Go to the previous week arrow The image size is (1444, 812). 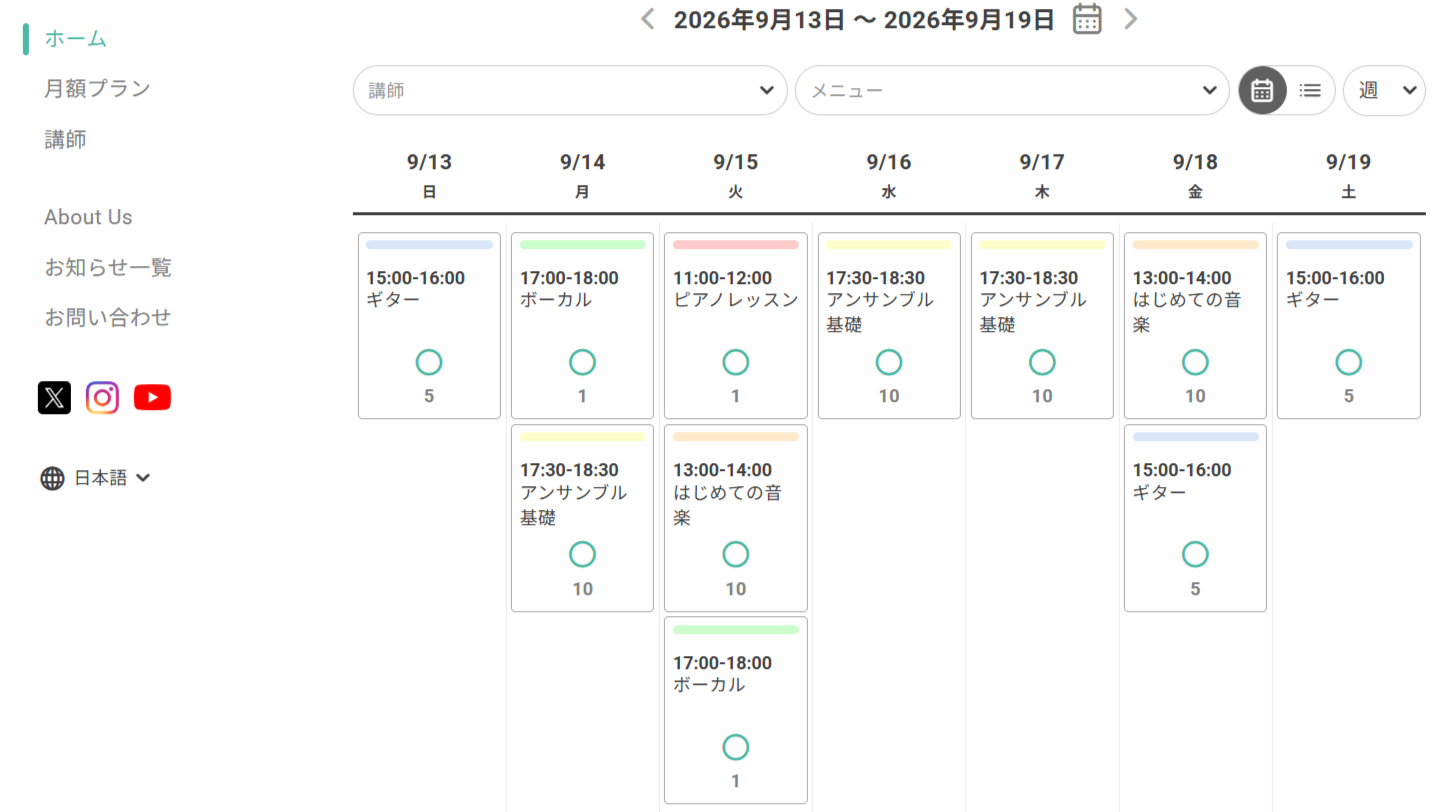click(648, 19)
